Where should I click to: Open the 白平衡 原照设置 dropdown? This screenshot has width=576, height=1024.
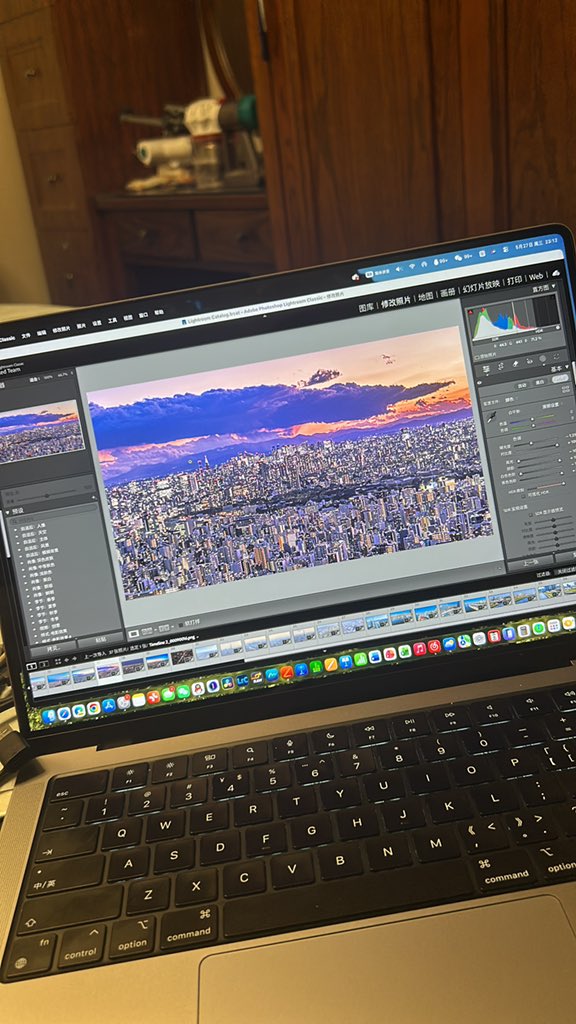[x=550, y=406]
